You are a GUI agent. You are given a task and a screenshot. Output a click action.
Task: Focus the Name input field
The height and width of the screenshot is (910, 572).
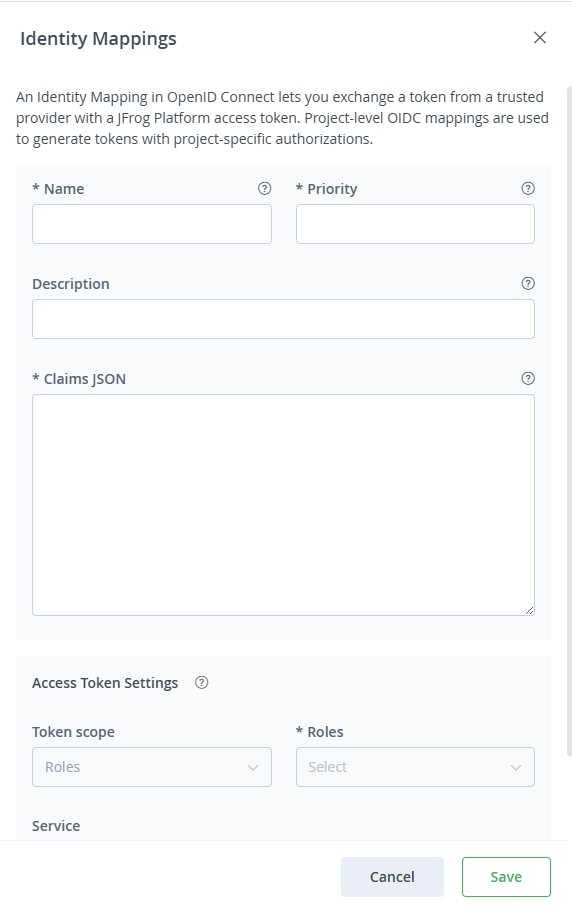point(152,224)
